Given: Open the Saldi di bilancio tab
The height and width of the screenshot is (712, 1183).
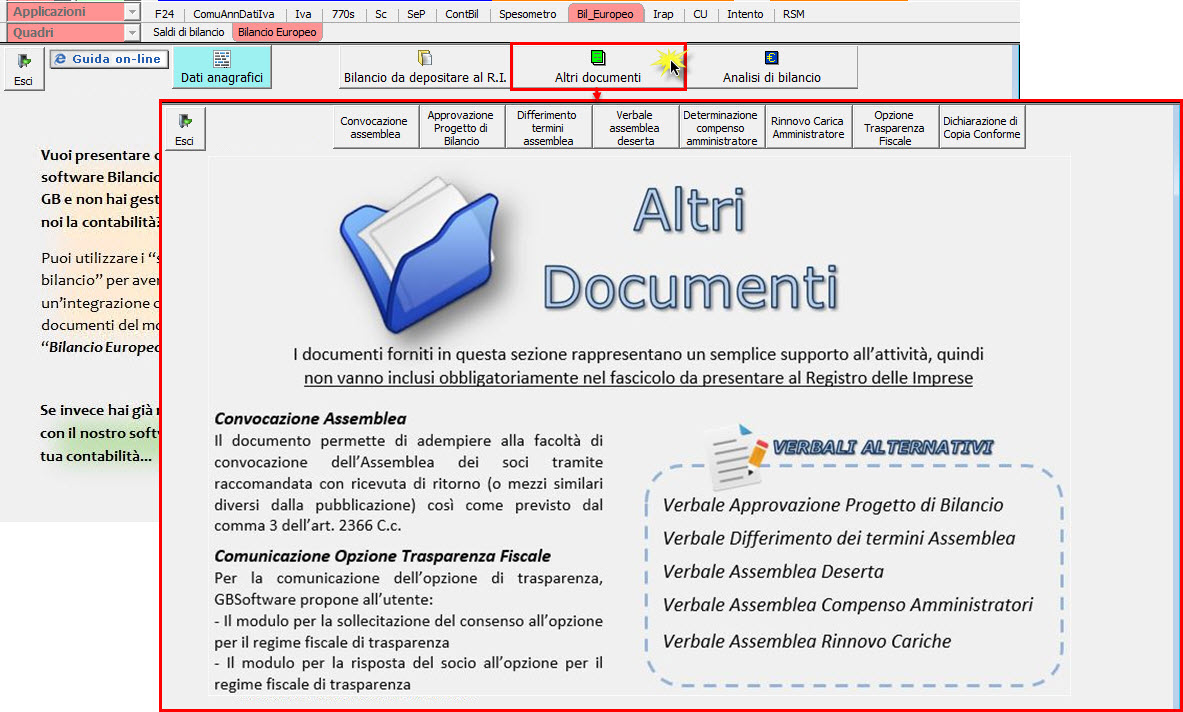Looking at the screenshot, I should pyautogui.click(x=189, y=32).
